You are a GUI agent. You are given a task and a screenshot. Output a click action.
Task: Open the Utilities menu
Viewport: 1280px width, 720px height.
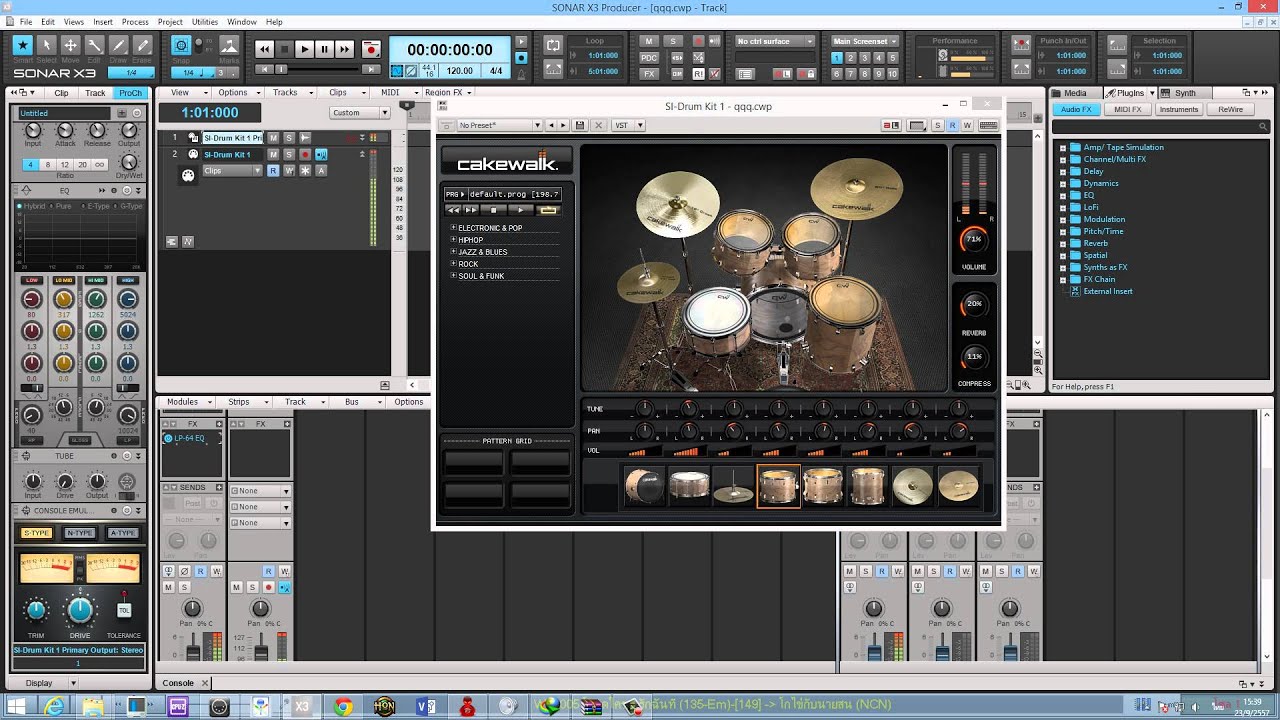pyautogui.click(x=205, y=21)
